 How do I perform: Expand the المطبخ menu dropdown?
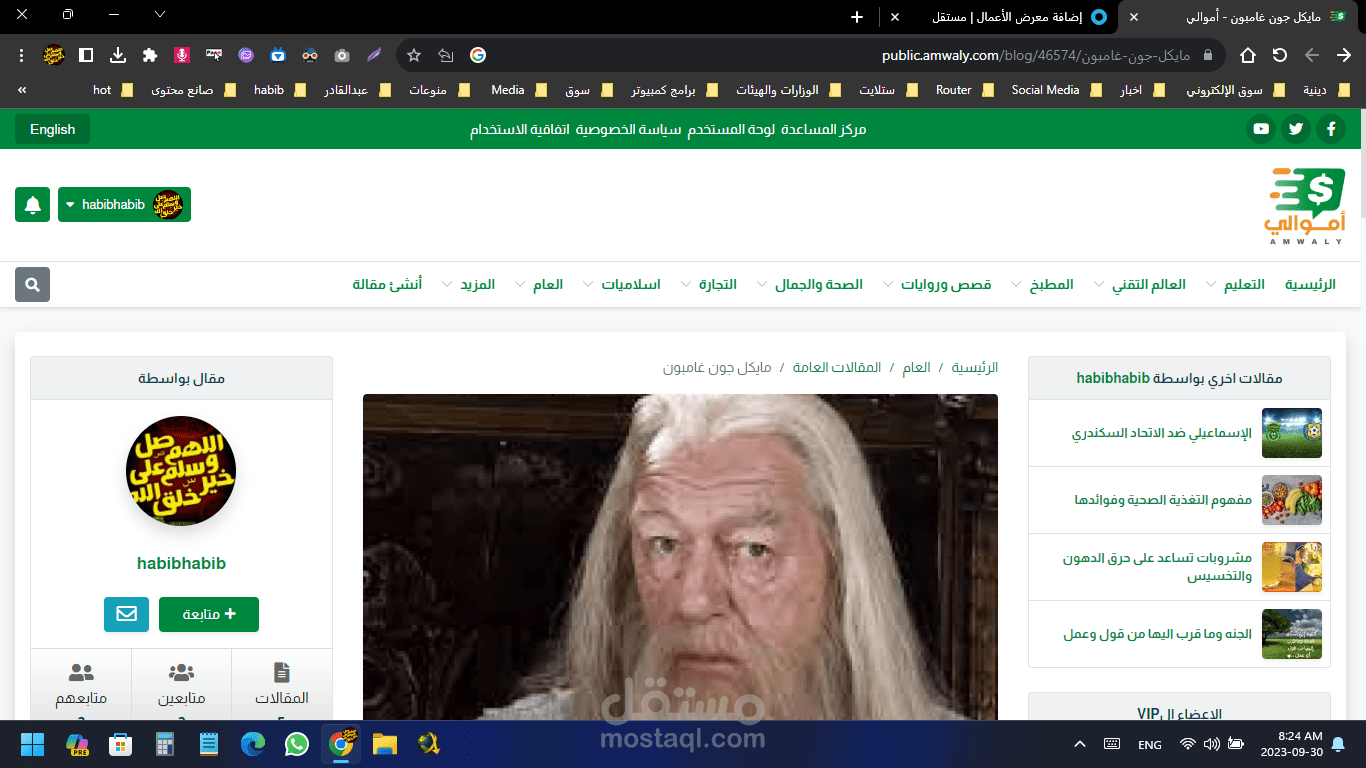tap(1018, 285)
